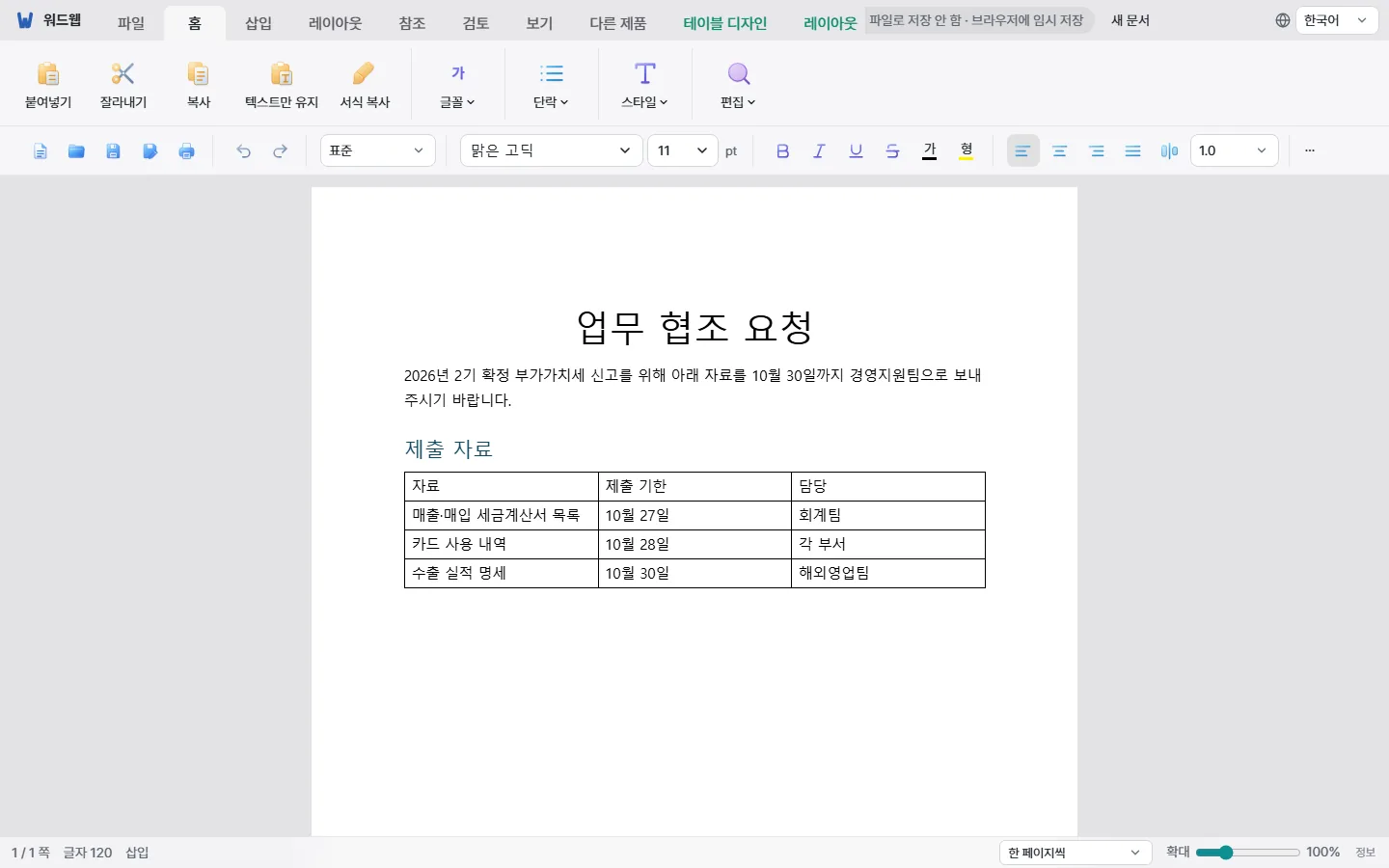Image resolution: width=1389 pixels, height=868 pixels.
Task: Toggle underline formatting
Action: click(x=856, y=151)
